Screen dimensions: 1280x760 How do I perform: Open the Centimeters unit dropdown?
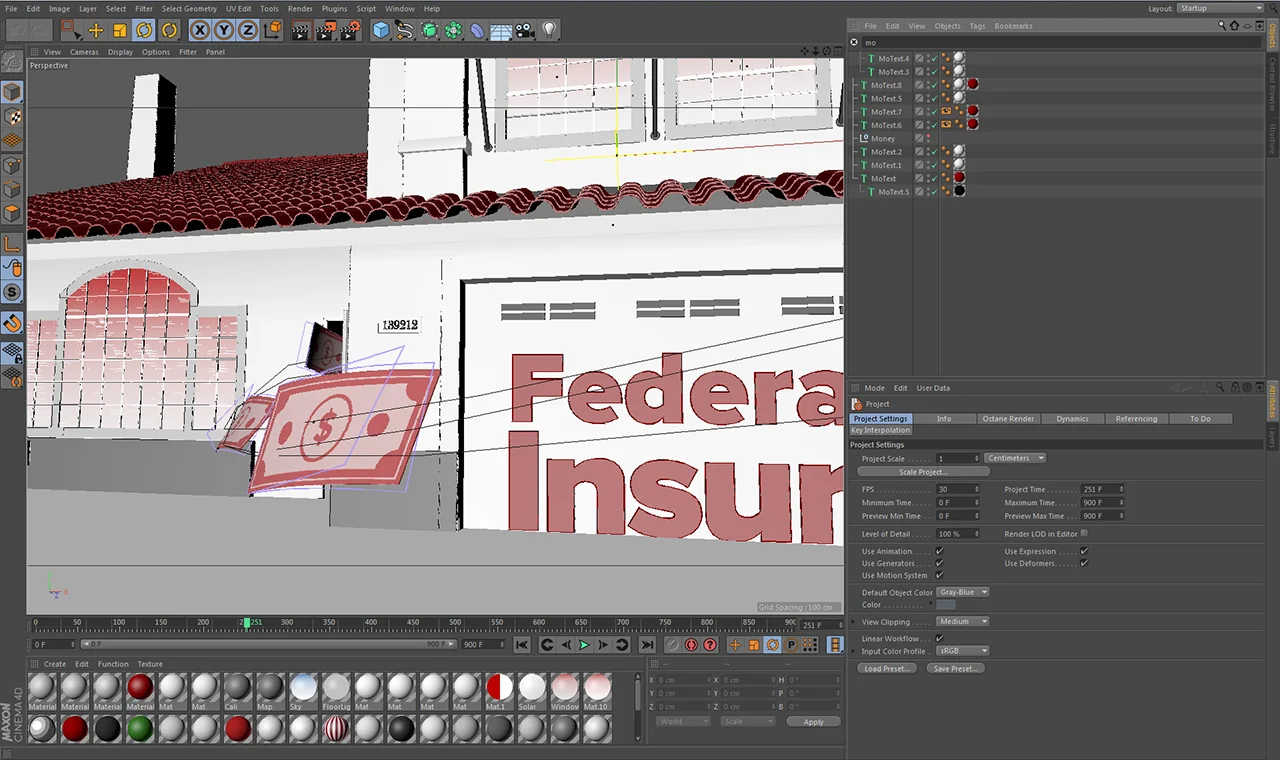[x=1015, y=458]
